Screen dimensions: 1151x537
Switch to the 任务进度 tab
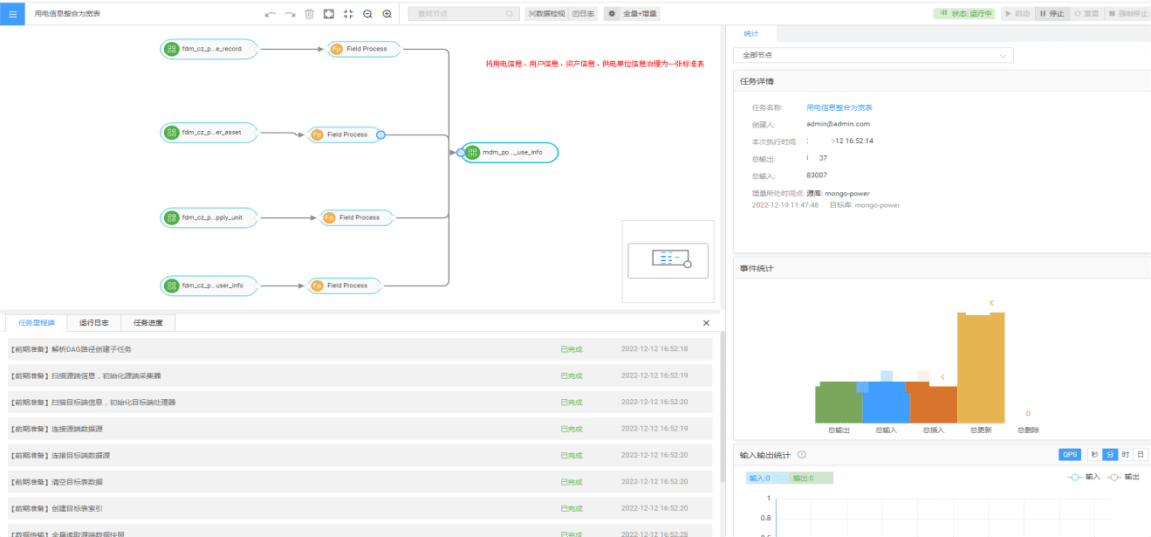148,323
